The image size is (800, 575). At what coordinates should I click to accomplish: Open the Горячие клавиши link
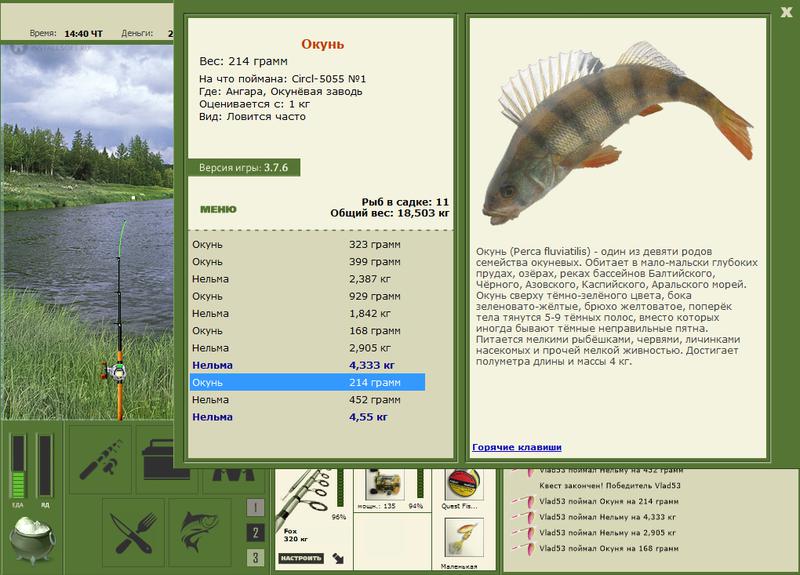click(517, 447)
